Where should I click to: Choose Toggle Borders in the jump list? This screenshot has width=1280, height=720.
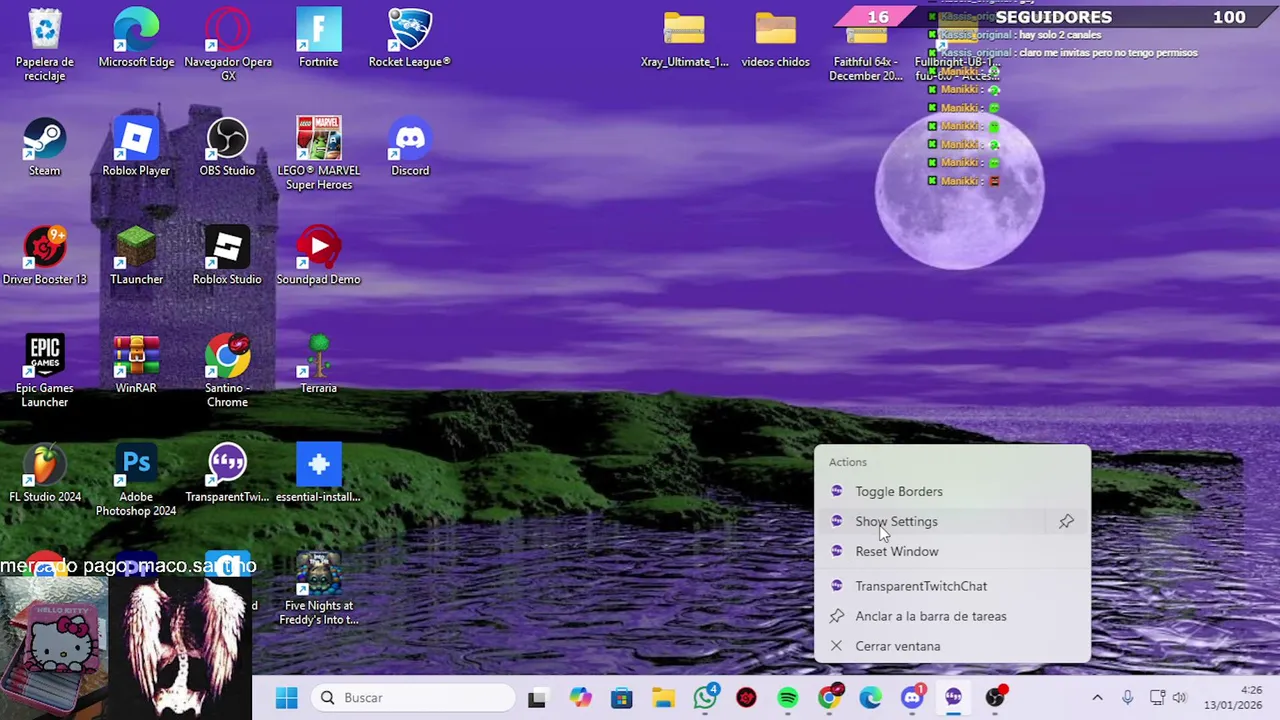coord(952,491)
